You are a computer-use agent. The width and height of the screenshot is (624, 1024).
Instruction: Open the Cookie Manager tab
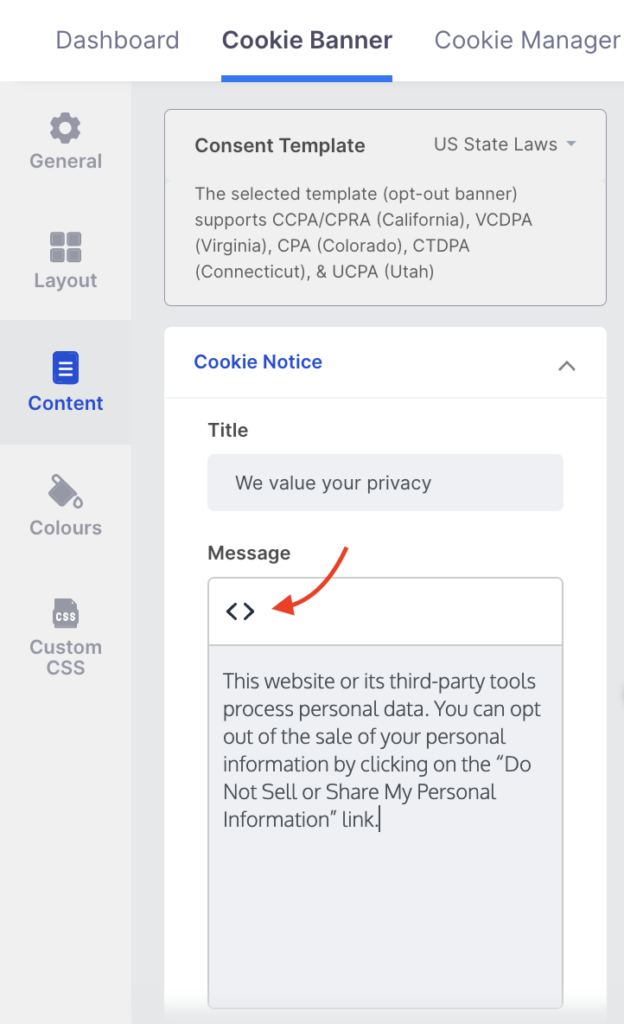(x=527, y=40)
